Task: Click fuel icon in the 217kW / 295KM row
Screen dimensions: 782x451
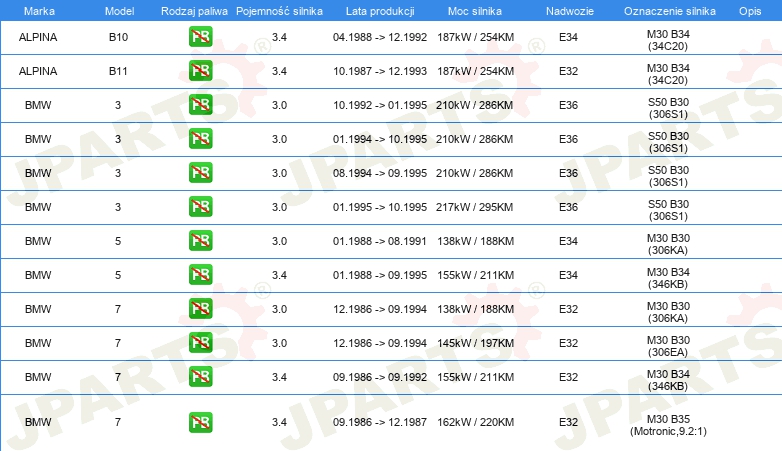Action: click(x=200, y=207)
